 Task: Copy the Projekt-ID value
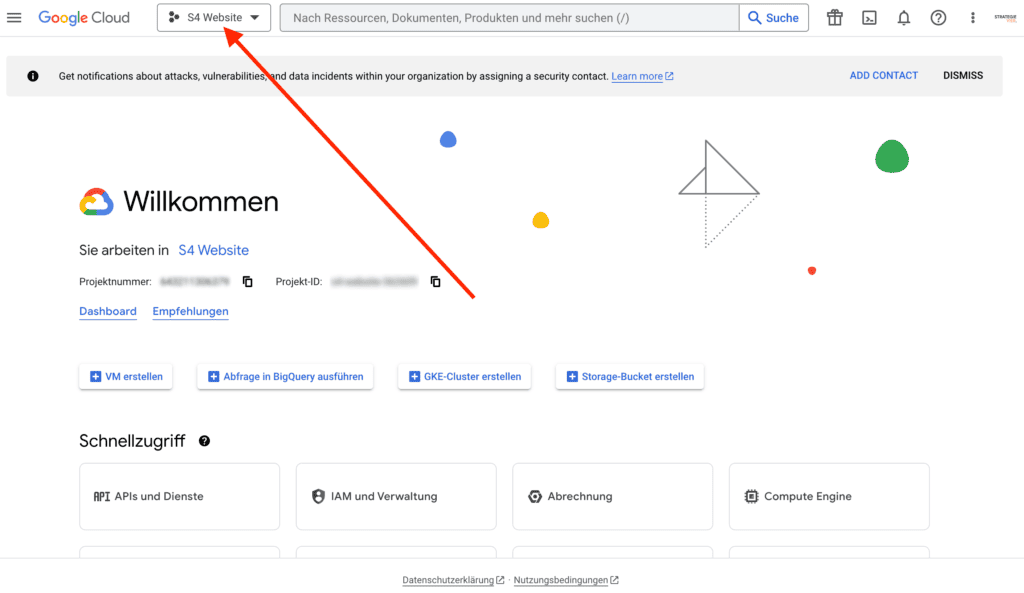[436, 281]
